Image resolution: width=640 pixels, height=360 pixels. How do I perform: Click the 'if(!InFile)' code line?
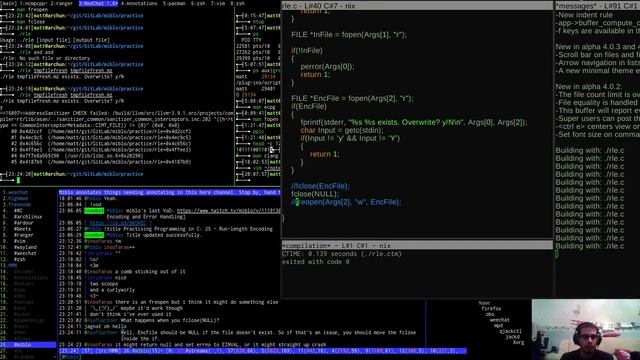307,51
